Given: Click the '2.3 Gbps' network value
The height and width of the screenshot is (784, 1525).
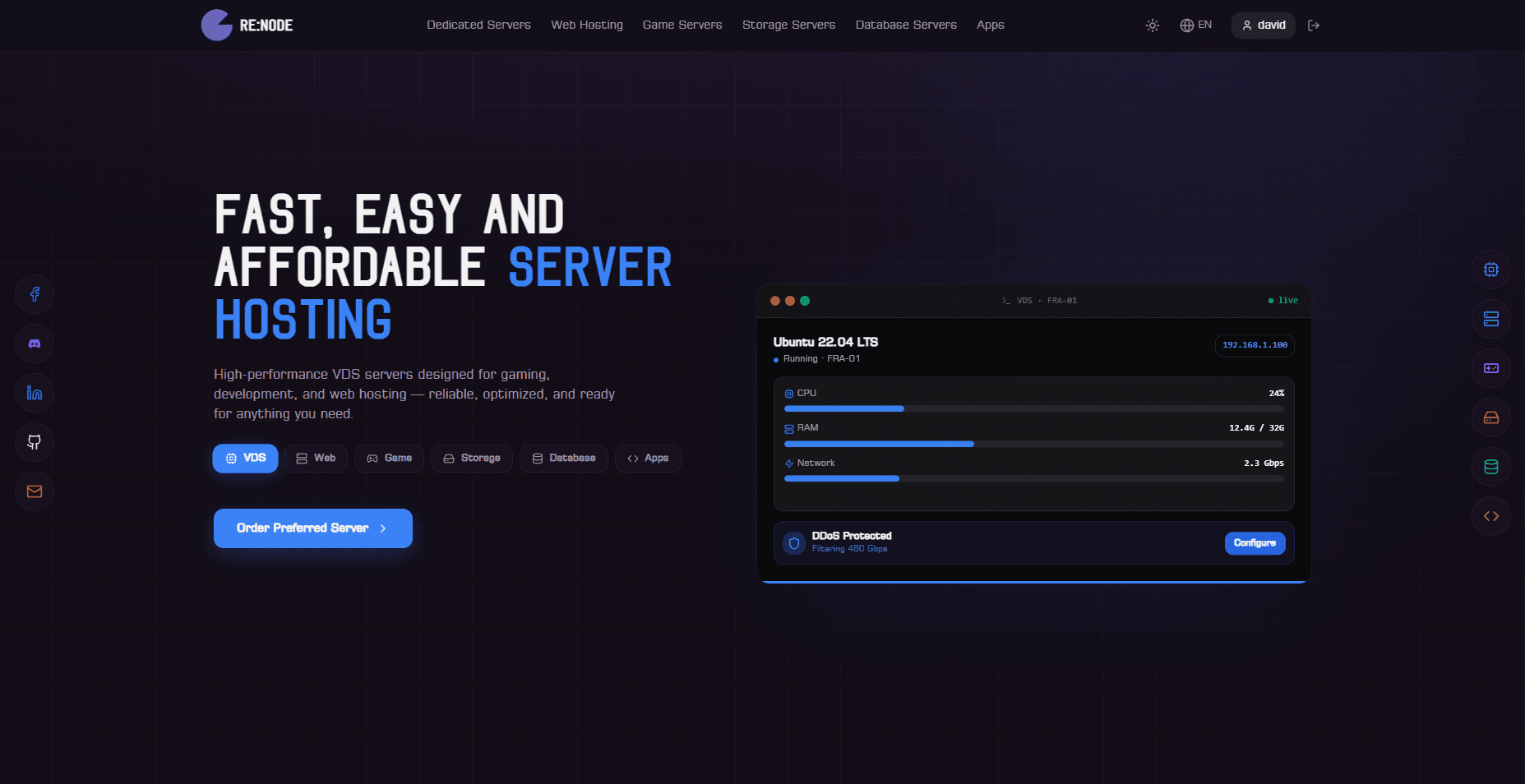Looking at the screenshot, I should pyautogui.click(x=1264, y=463).
